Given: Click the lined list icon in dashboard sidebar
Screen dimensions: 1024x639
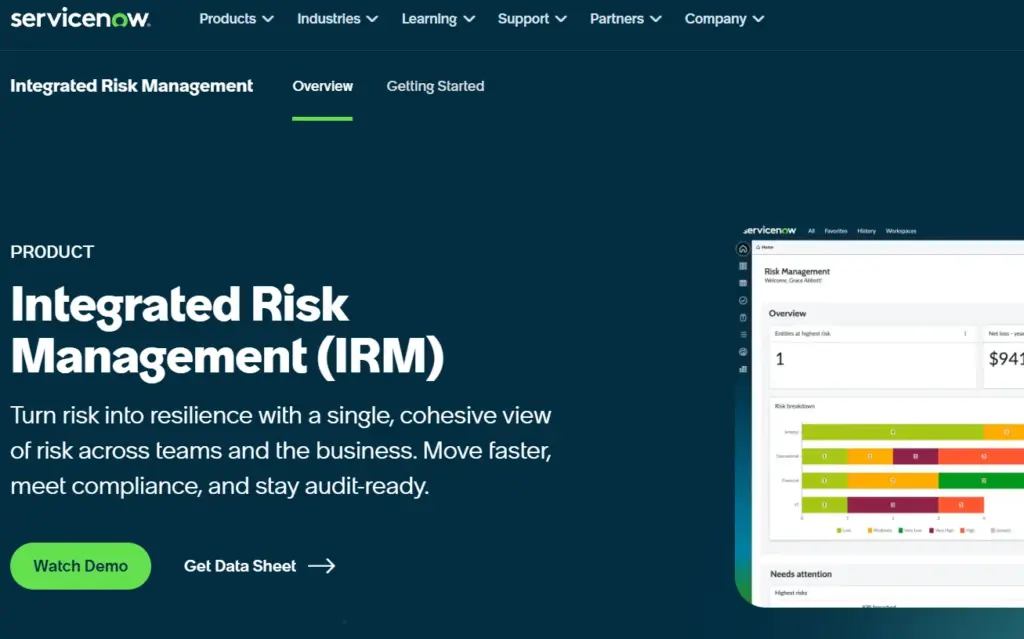Looking at the screenshot, I should coord(743,335).
